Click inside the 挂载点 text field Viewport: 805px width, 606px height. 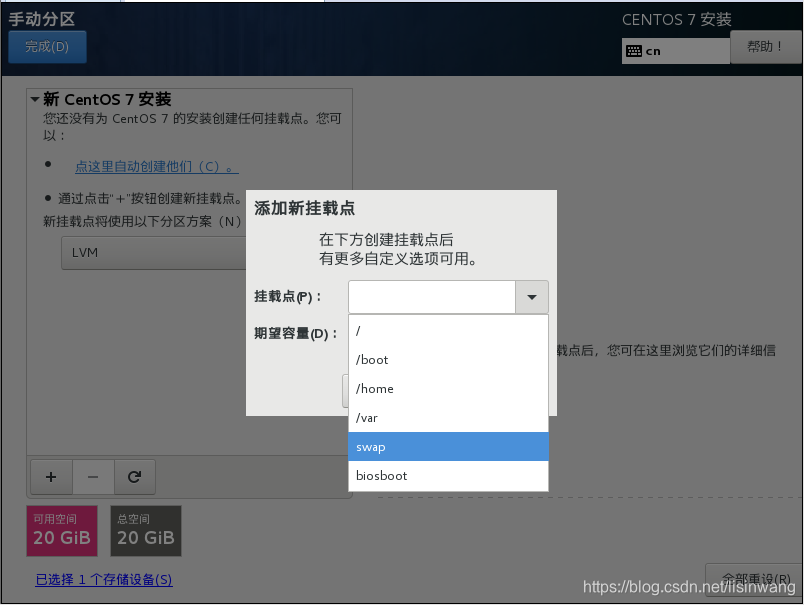point(432,297)
